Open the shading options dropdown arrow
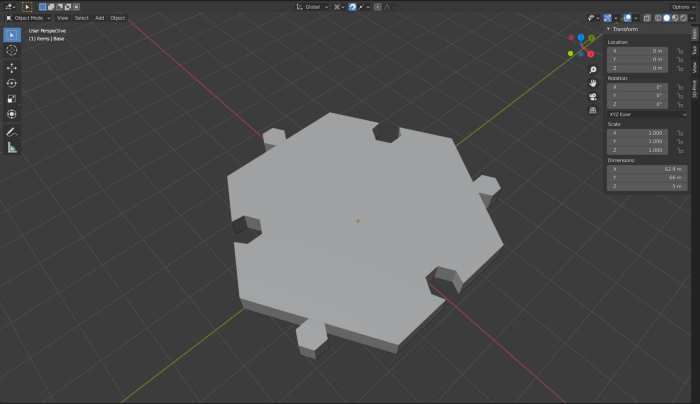700x404 pixels. click(x=692, y=18)
